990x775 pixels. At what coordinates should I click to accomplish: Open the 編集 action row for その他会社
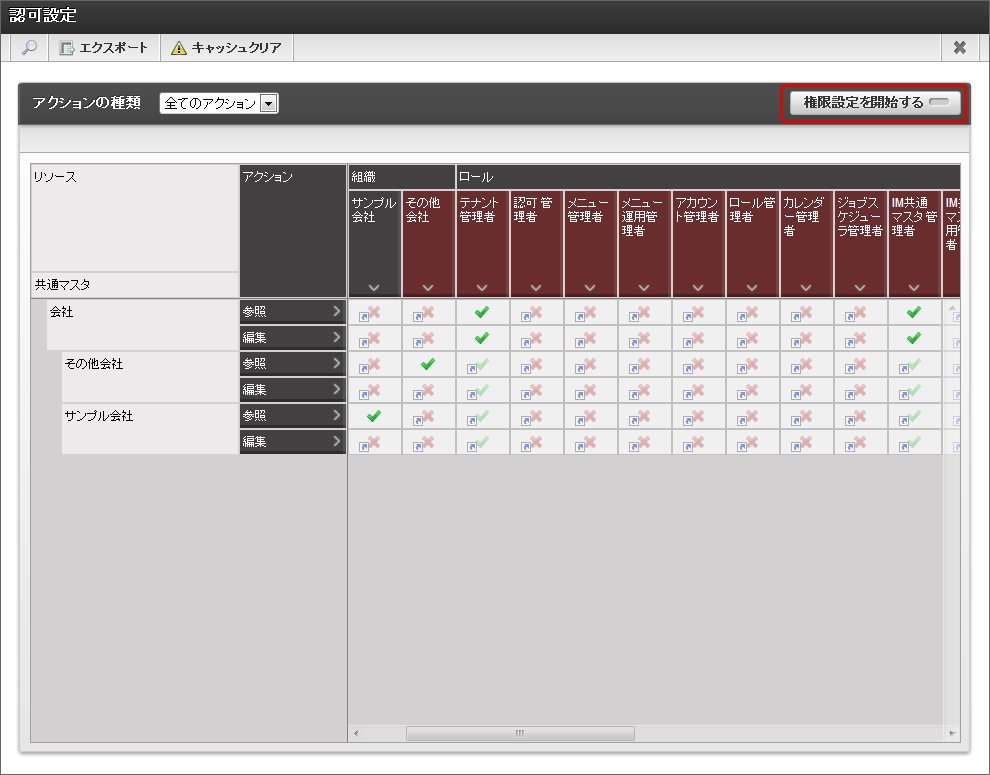tap(292, 390)
